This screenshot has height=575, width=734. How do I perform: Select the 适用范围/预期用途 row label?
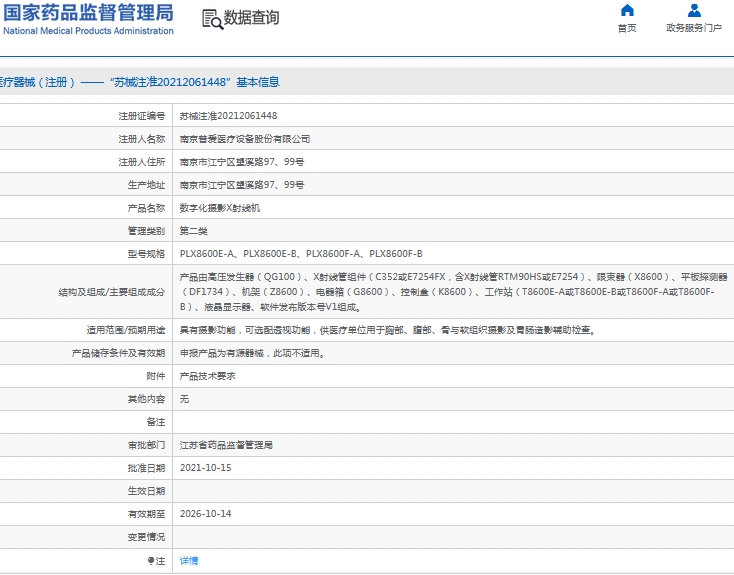click(x=126, y=330)
